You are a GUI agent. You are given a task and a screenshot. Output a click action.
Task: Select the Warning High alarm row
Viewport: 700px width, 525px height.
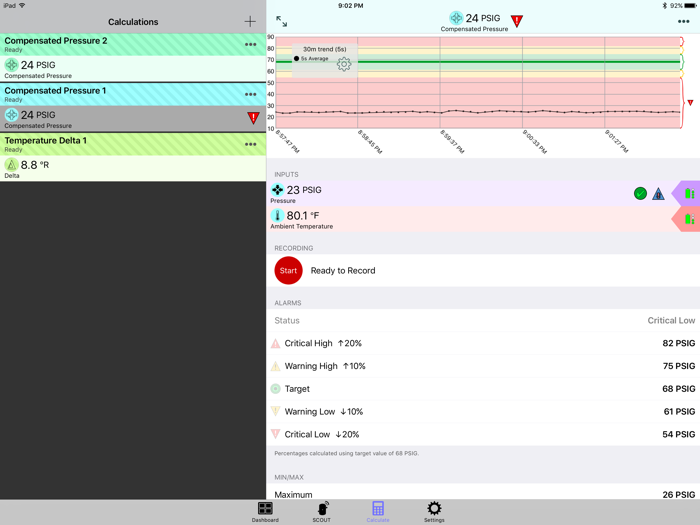[483, 366]
